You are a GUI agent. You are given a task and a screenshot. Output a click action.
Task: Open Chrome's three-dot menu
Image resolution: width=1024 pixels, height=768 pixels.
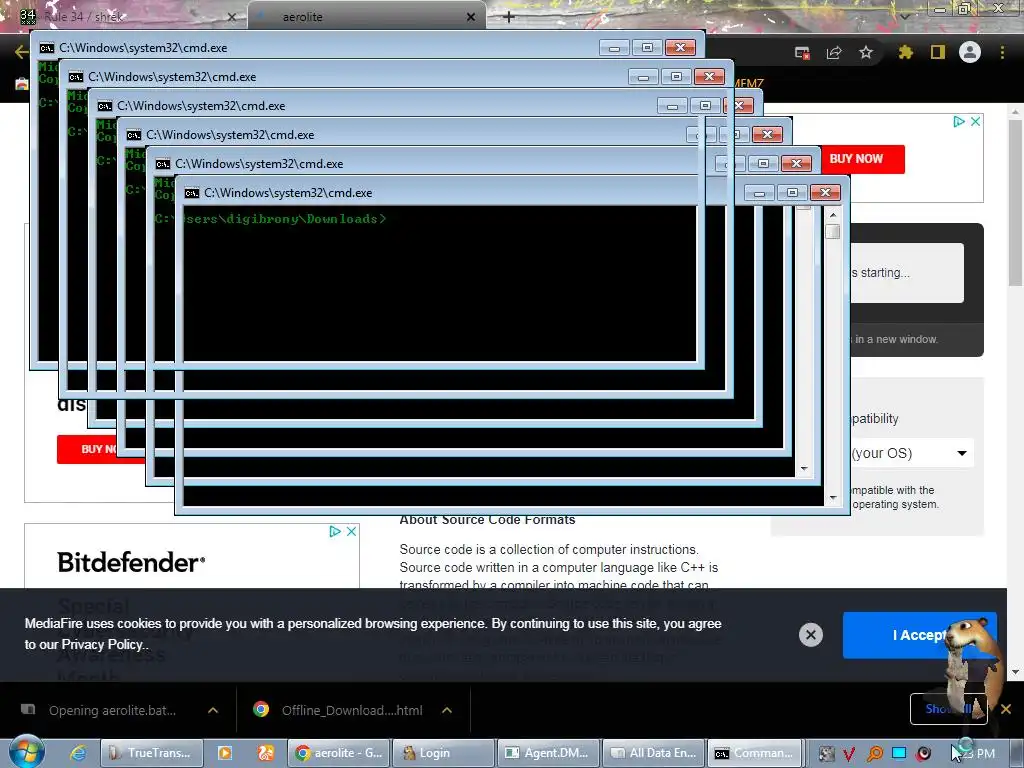[1002, 52]
